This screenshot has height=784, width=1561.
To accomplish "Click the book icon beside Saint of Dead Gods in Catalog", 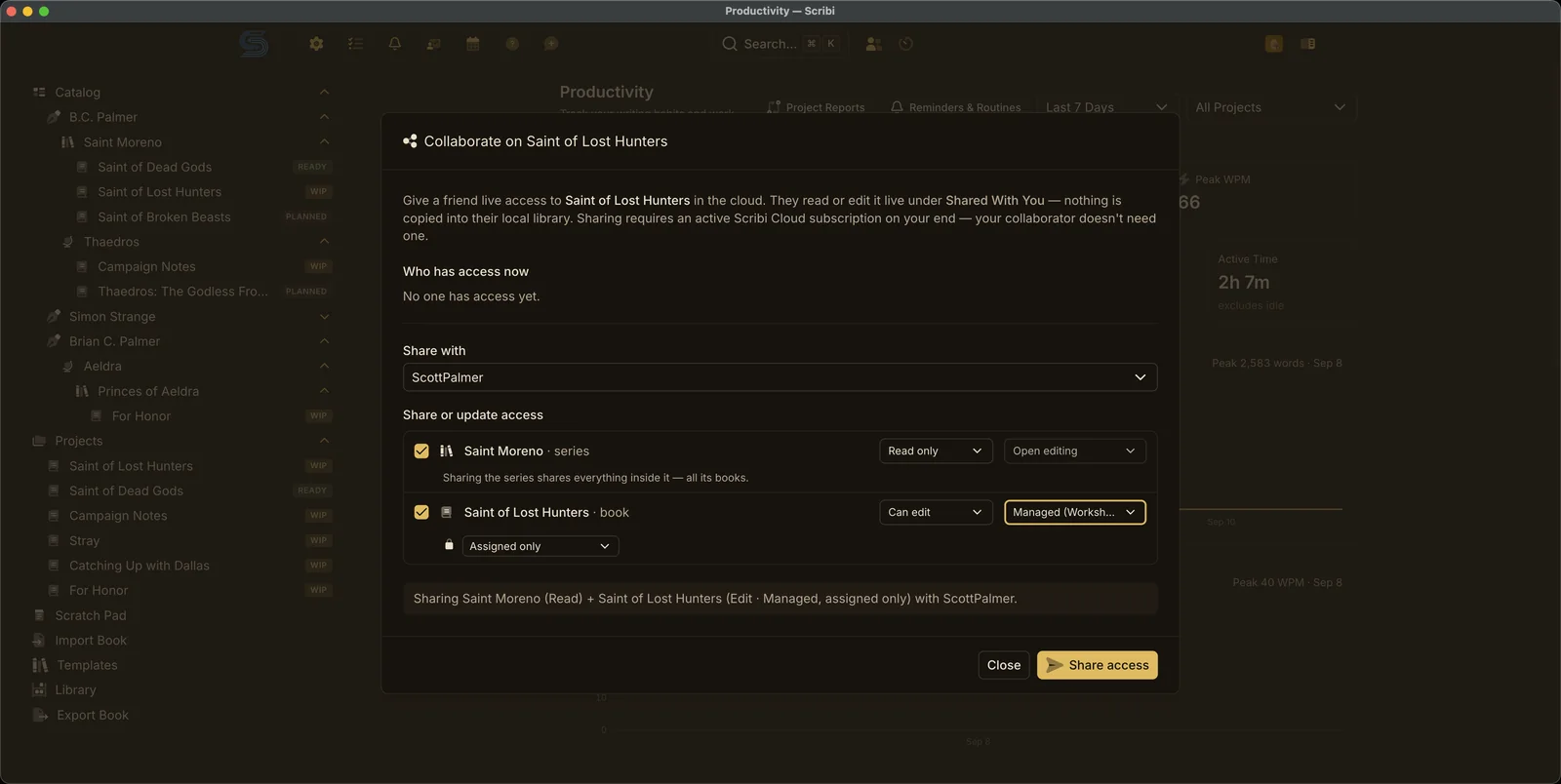I will pos(82,167).
